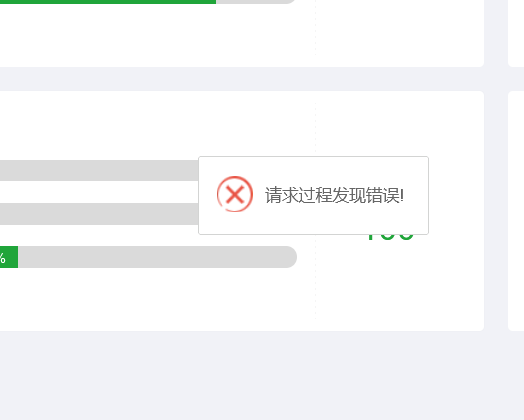This screenshot has width=524, height=420.
Task: Click the gray unfilled end of top progress bar
Action: pyautogui.click(x=256, y=1)
